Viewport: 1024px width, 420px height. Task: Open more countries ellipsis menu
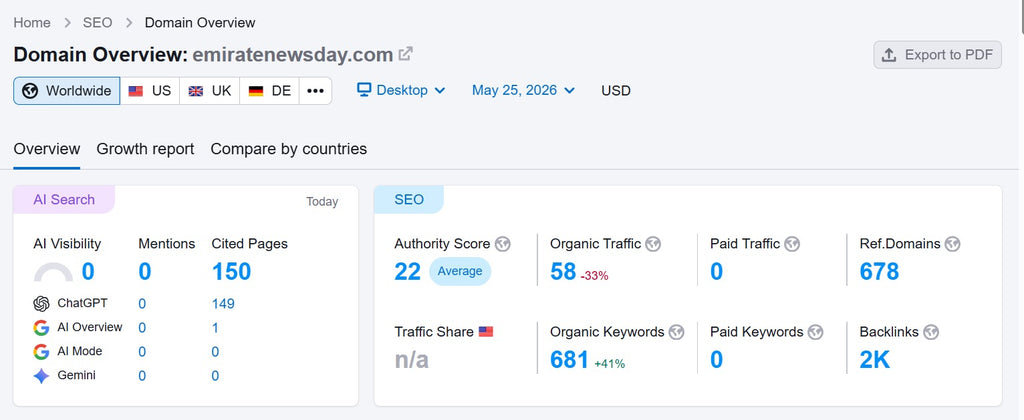(x=315, y=91)
